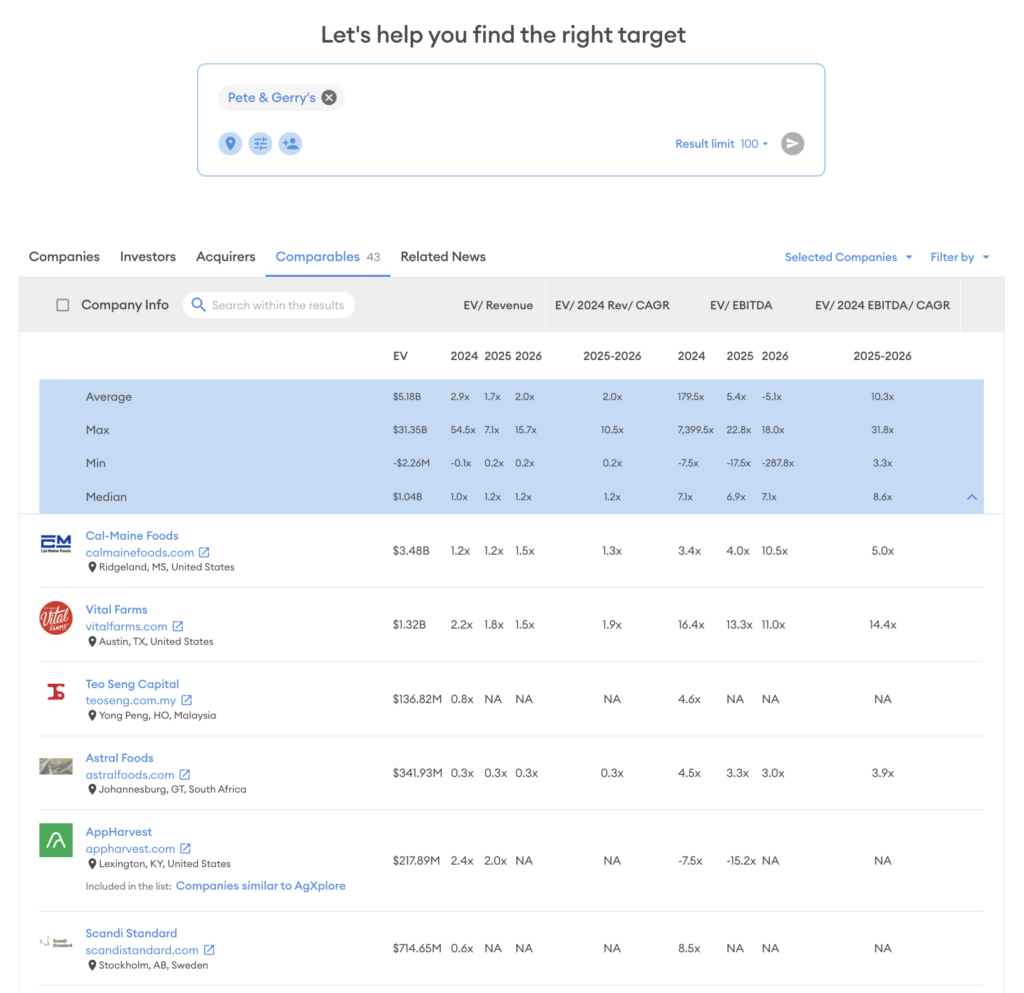This screenshot has width=1024, height=993.
Task: Click the green AppHarvest logo
Action: click(56, 840)
